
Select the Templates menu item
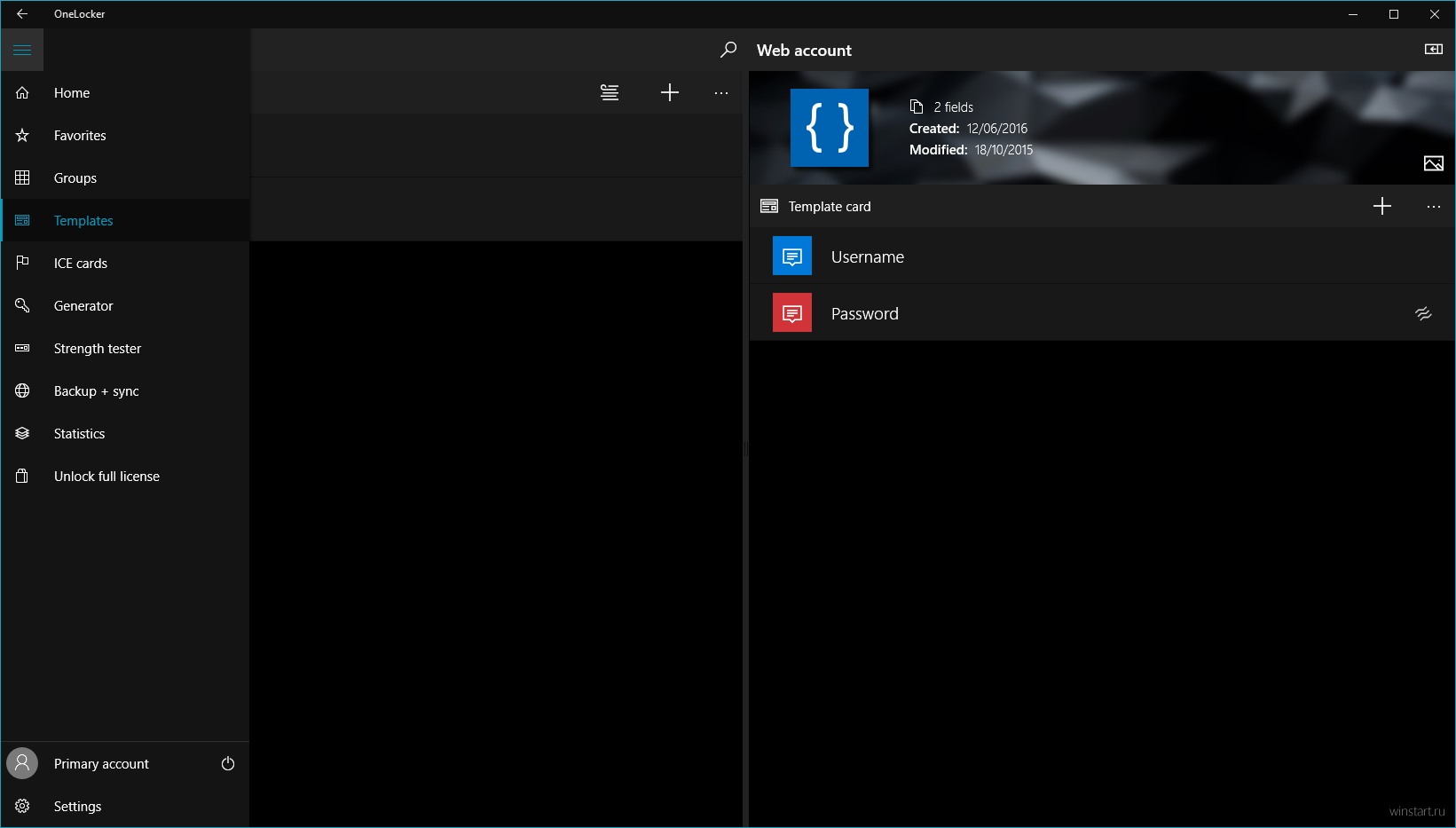[125, 220]
